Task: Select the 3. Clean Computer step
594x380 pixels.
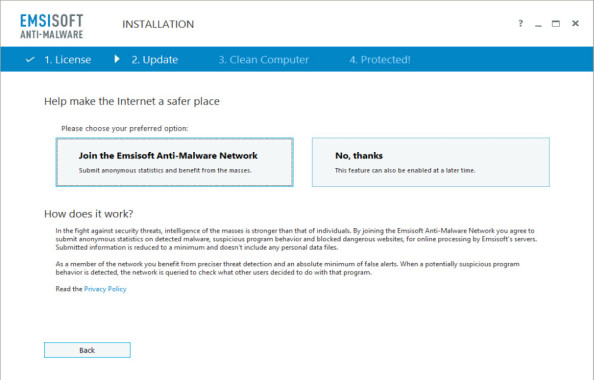Action: pyautogui.click(x=264, y=60)
